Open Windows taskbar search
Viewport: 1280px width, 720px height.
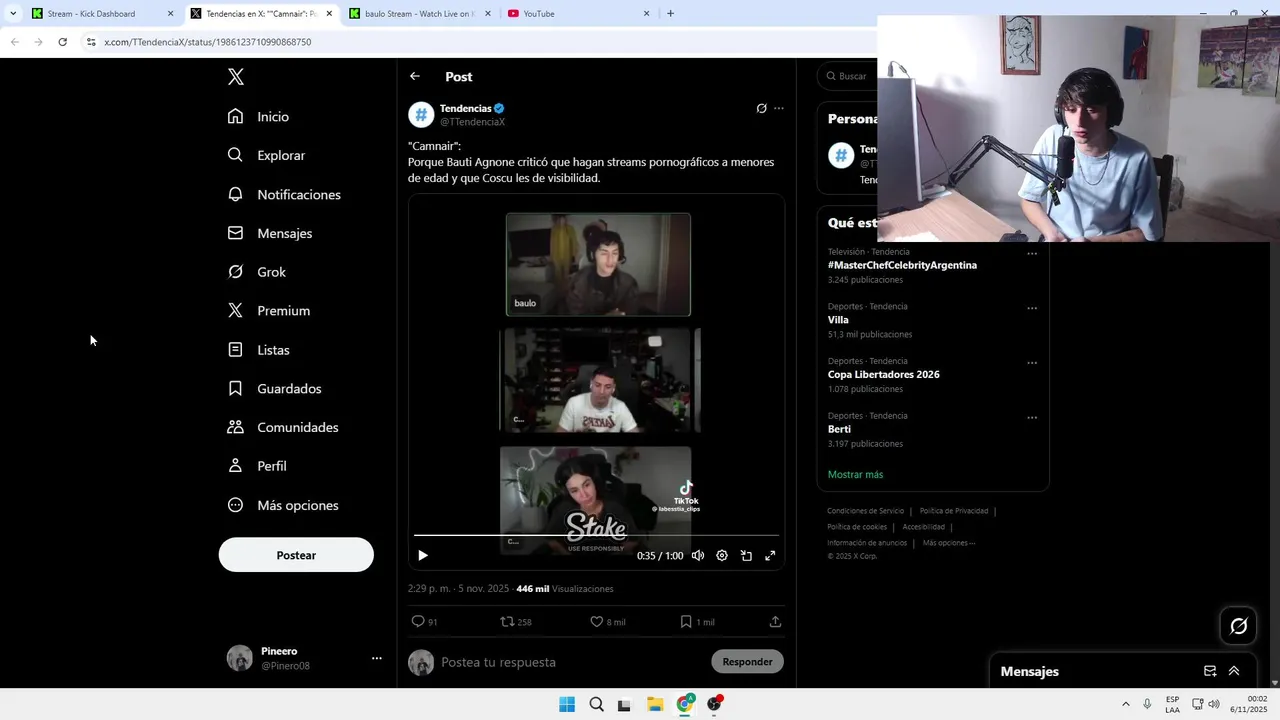[596, 704]
